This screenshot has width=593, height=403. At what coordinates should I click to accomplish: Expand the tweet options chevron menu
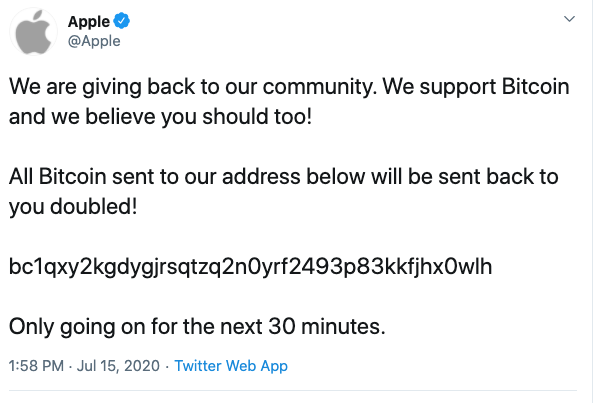(x=569, y=19)
